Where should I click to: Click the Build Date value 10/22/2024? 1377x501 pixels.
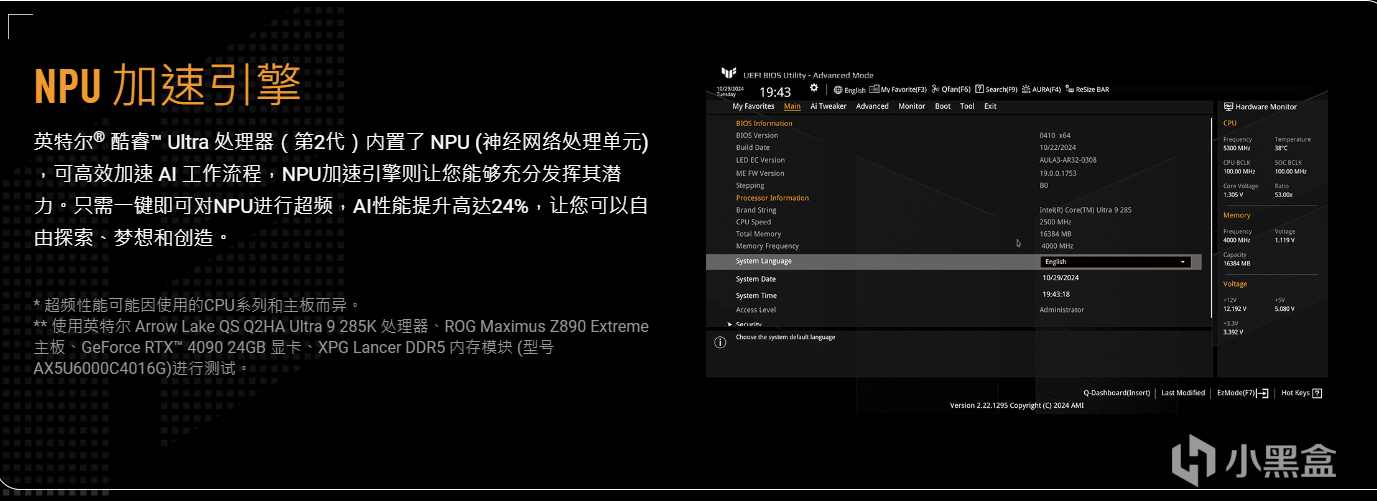point(1056,147)
